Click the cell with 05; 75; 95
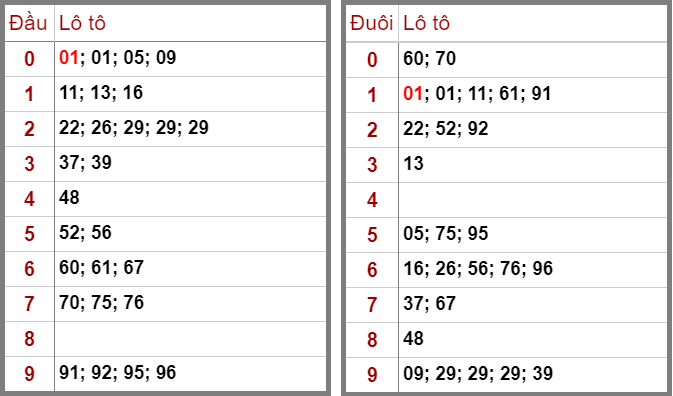Image resolution: width=673 pixels, height=396 pixels. 533,235
